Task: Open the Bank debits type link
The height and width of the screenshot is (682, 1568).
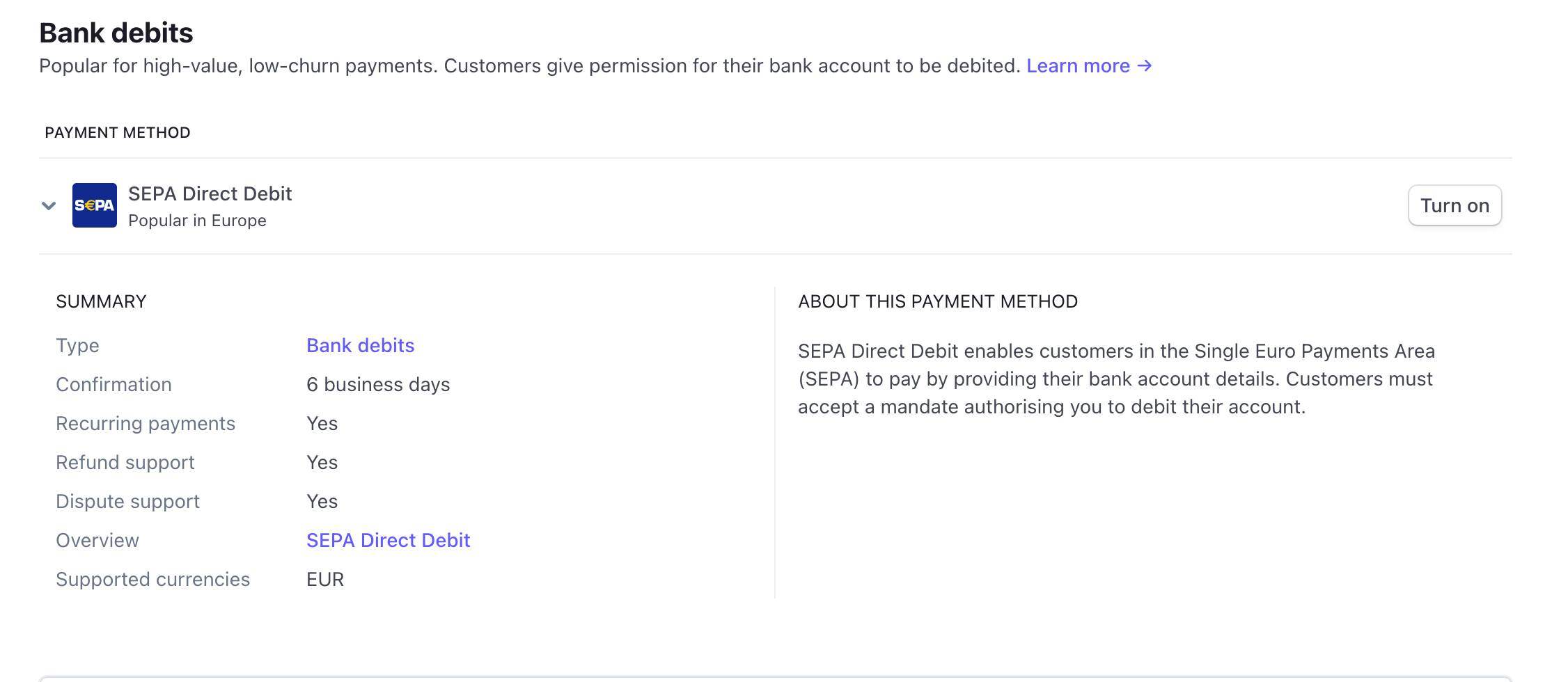Action: (360, 346)
